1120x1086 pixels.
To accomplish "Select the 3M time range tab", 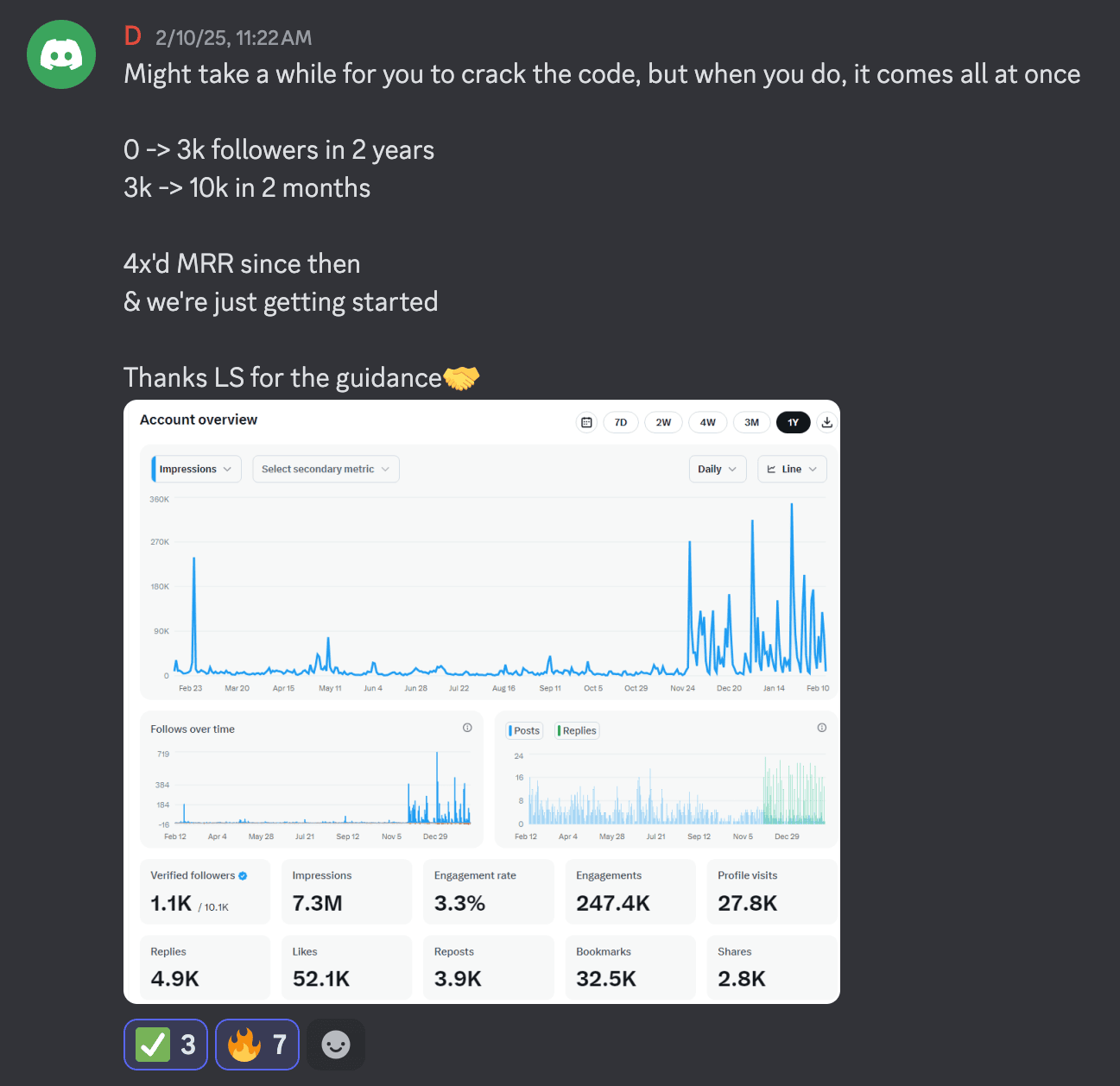I will point(751,422).
